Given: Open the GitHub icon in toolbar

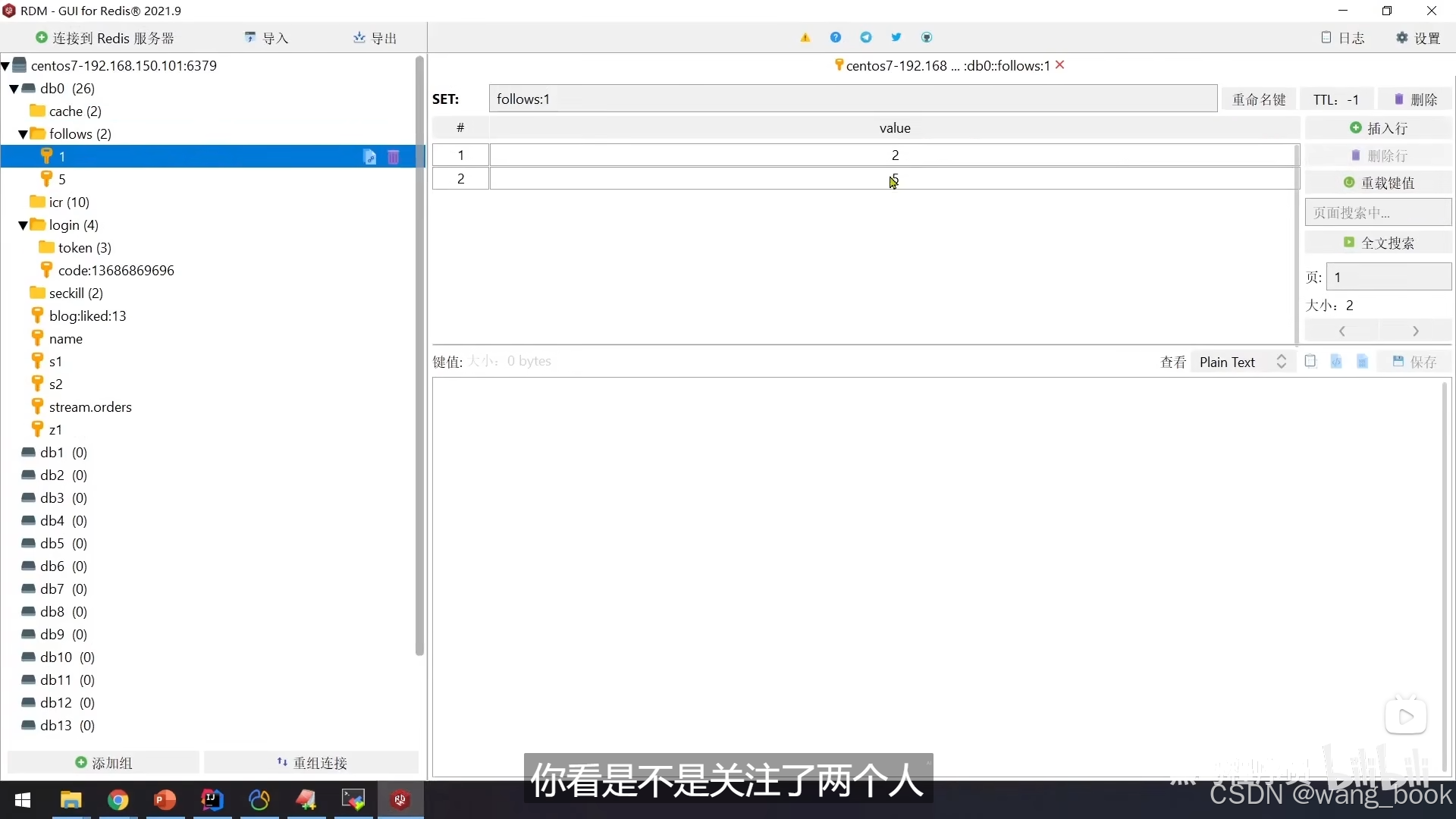Looking at the screenshot, I should click(x=927, y=37).
